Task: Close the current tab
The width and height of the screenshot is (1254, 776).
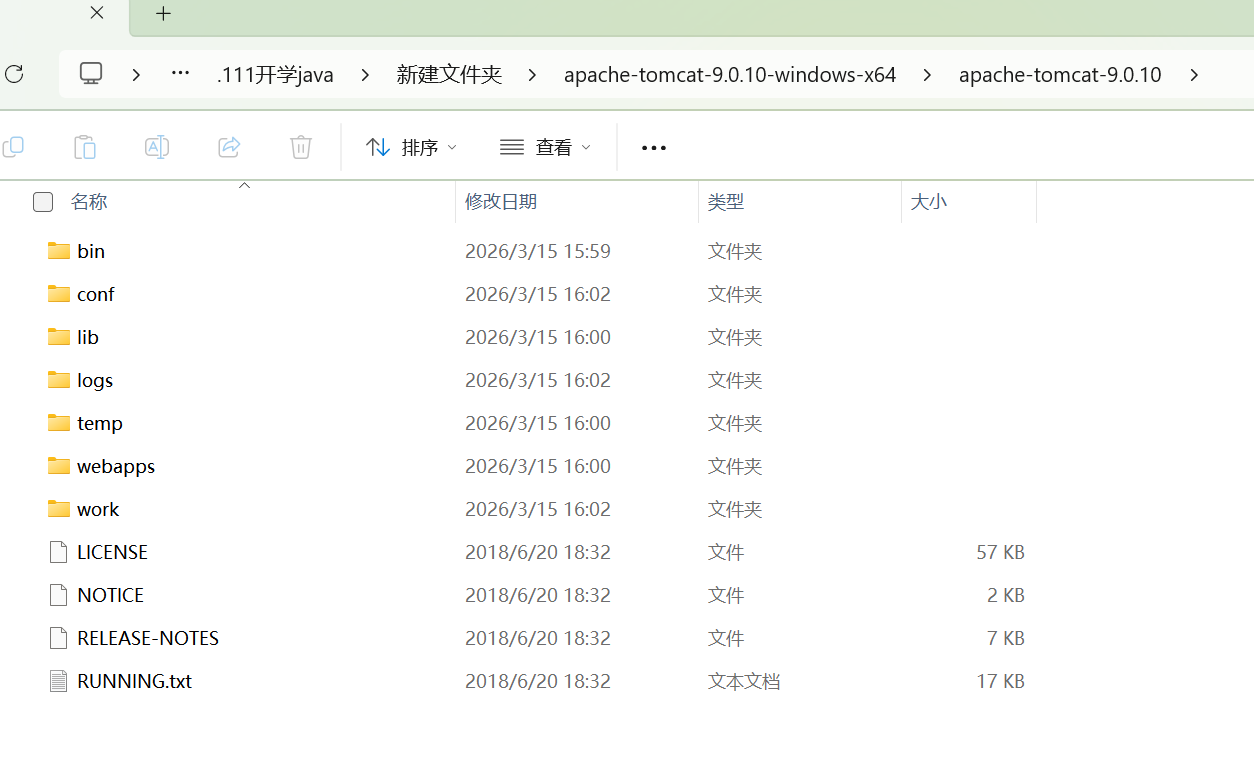Action: (97, 13)
